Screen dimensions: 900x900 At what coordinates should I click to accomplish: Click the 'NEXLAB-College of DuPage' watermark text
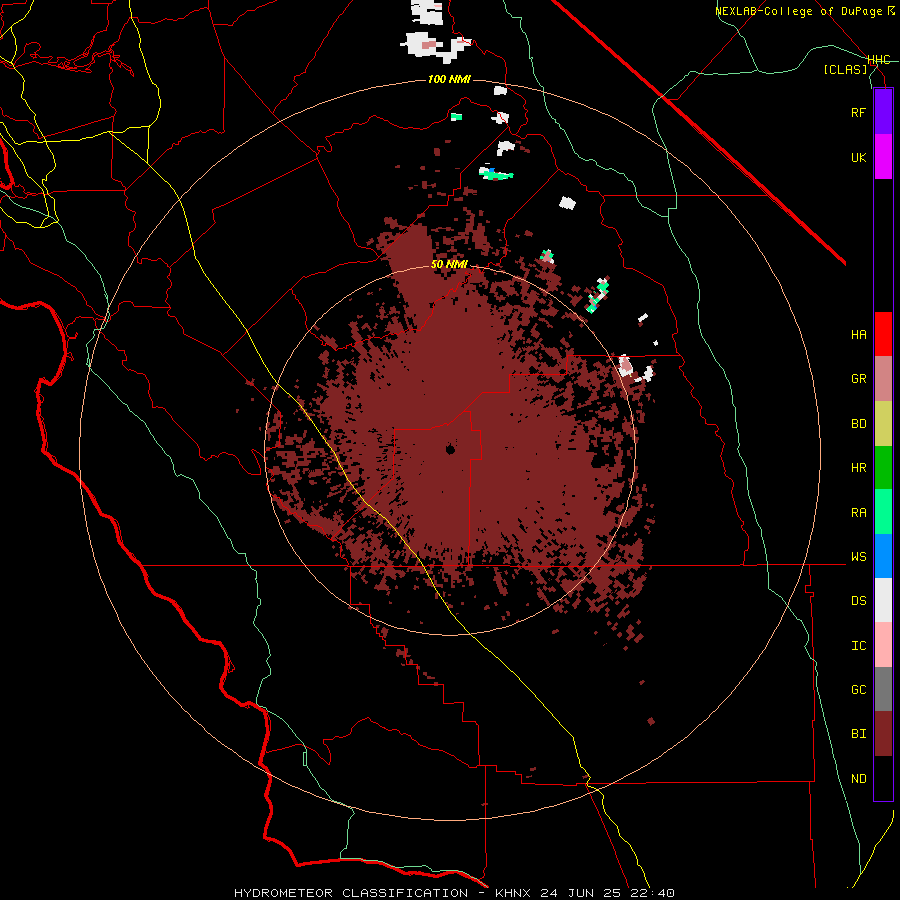[x=798, y=11]
